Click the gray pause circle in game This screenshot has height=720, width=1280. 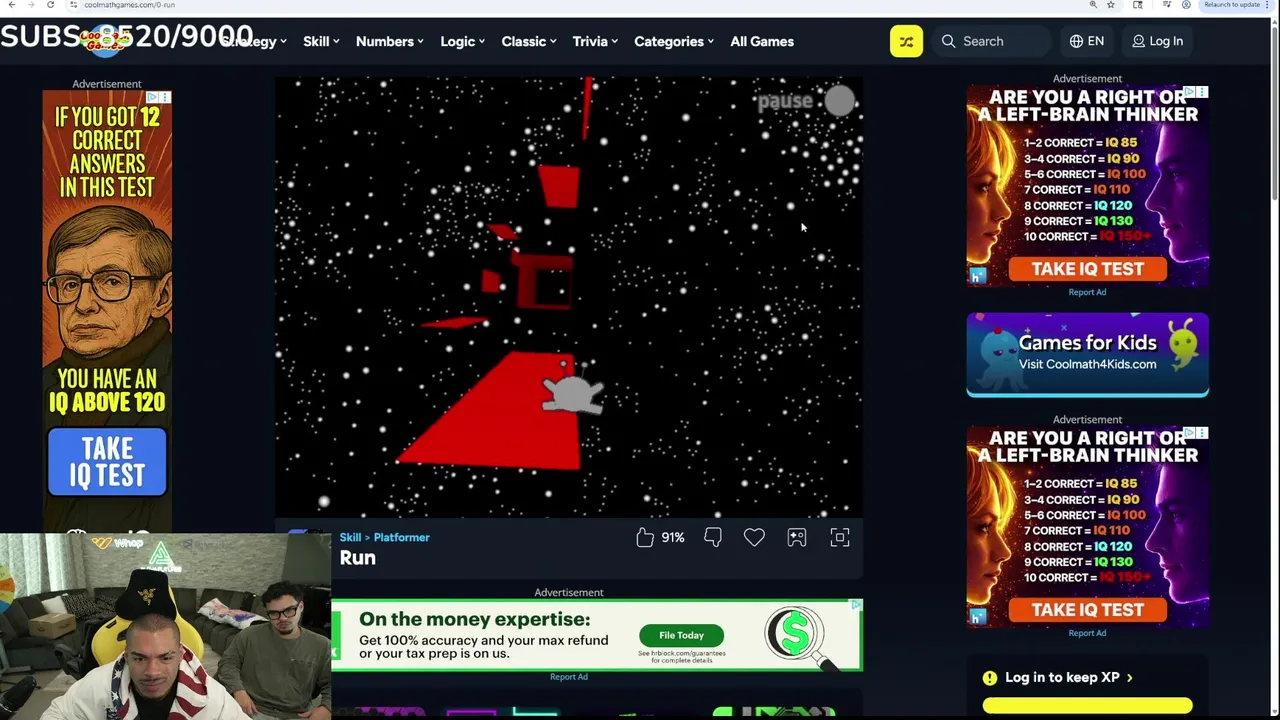[840, 100]
